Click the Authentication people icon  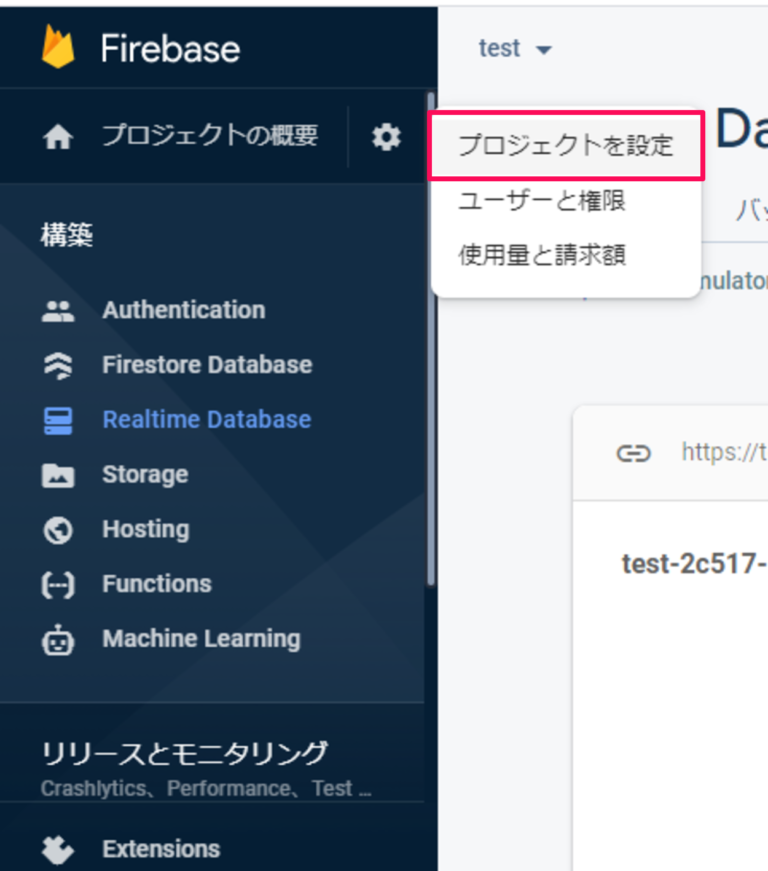point(58,311)
